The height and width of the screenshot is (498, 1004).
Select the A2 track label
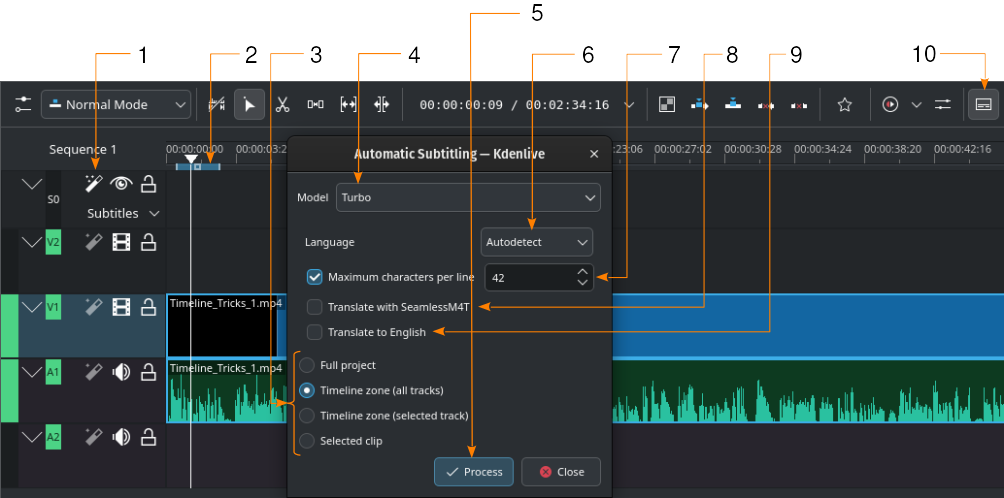53,437
